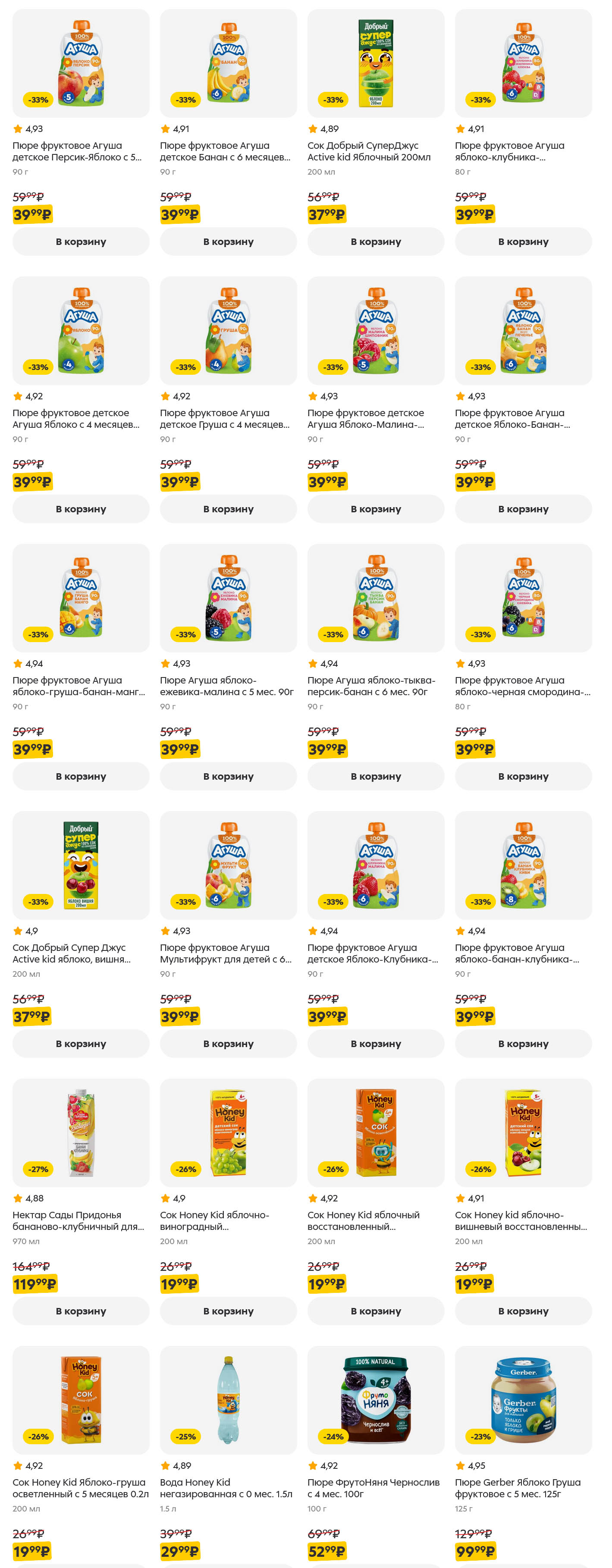Add Агуша яблоко-ежевика-малина puree to cart
612x1568 pixels.
[x=228, y=776]
